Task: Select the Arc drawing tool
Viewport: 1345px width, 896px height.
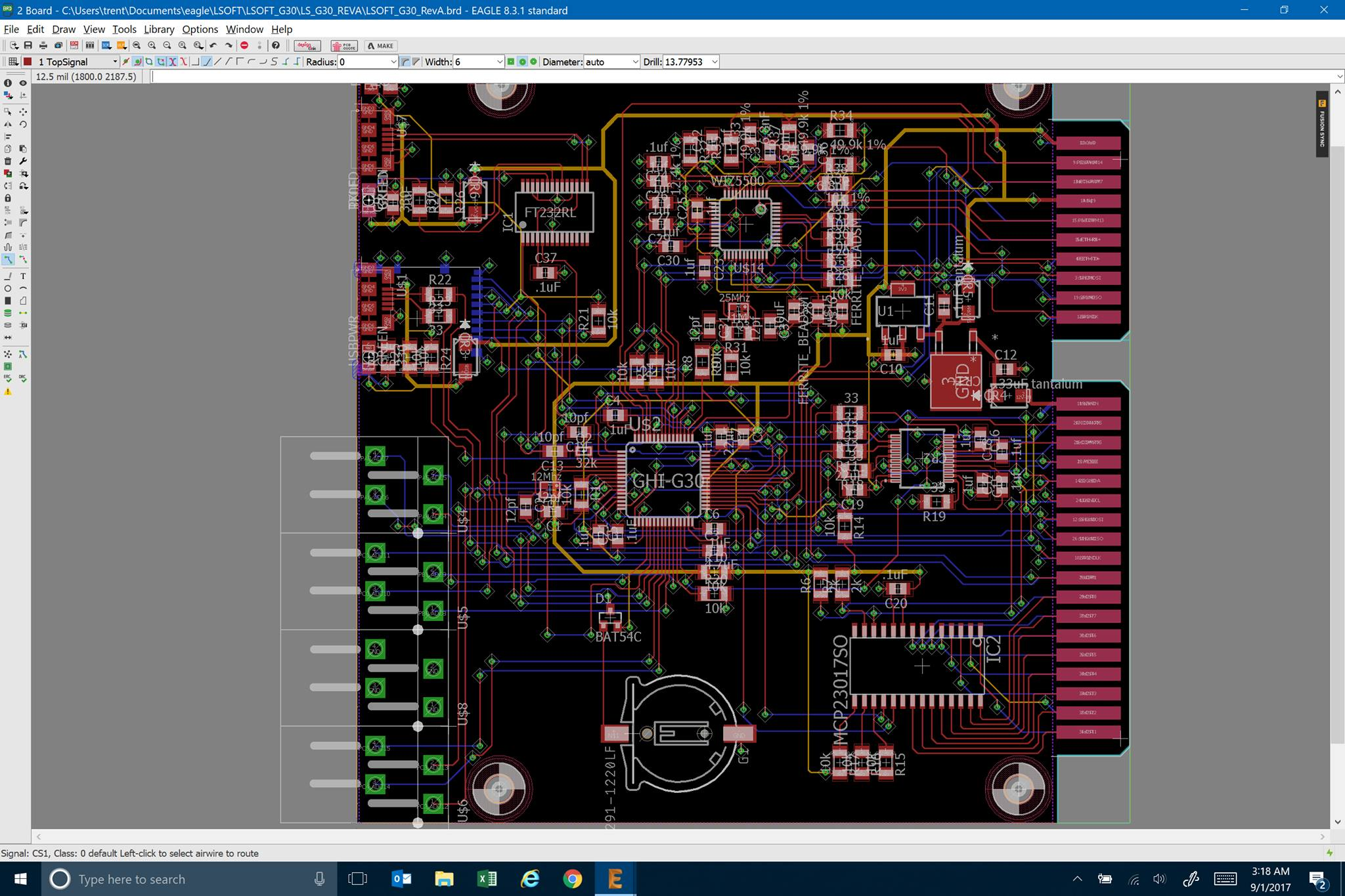Action: 23,288
